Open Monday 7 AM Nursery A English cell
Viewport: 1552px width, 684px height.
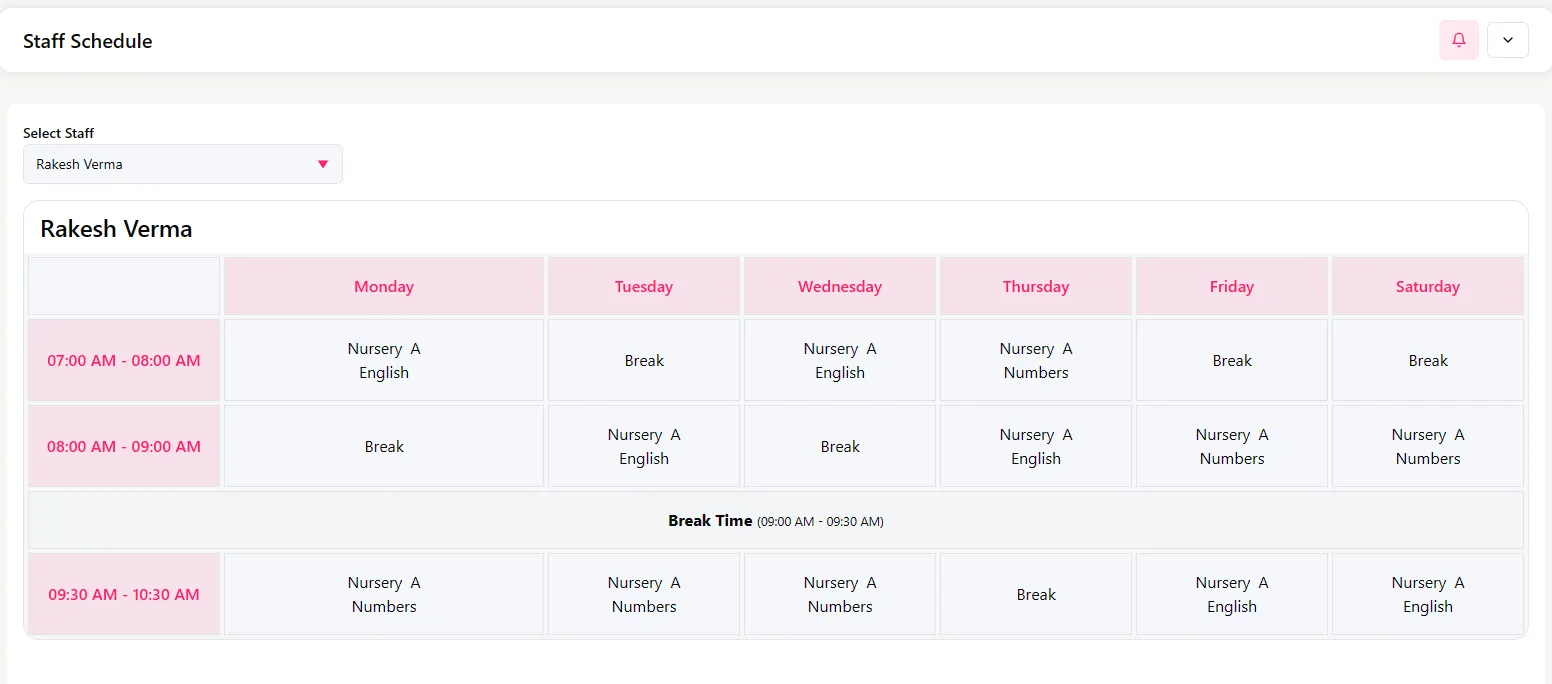(x=384, y=361)
